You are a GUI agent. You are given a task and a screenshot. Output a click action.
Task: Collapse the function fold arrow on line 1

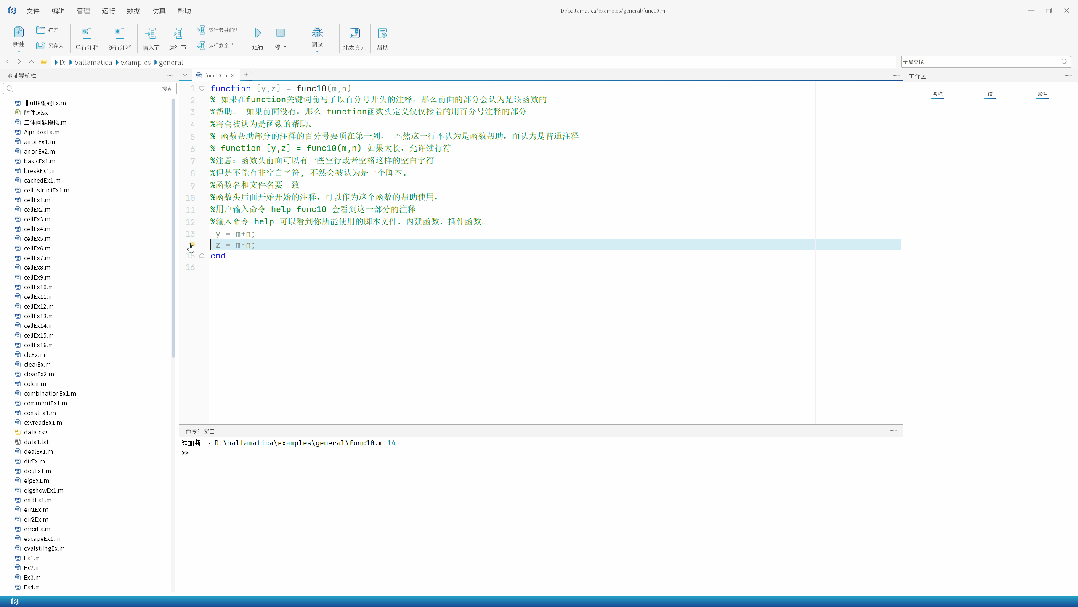tap(201, 88)
